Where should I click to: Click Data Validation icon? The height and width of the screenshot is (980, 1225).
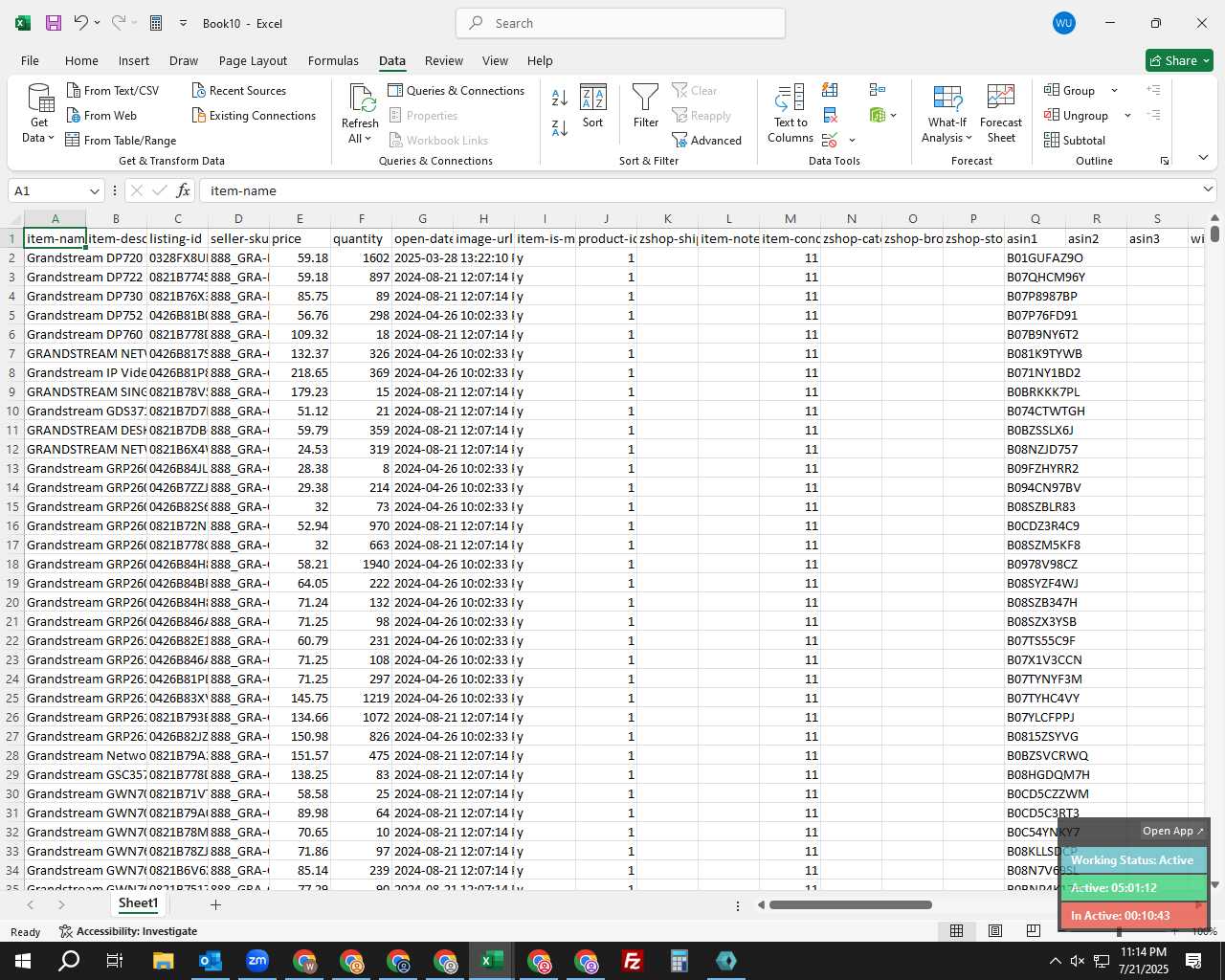pos(830,140)
